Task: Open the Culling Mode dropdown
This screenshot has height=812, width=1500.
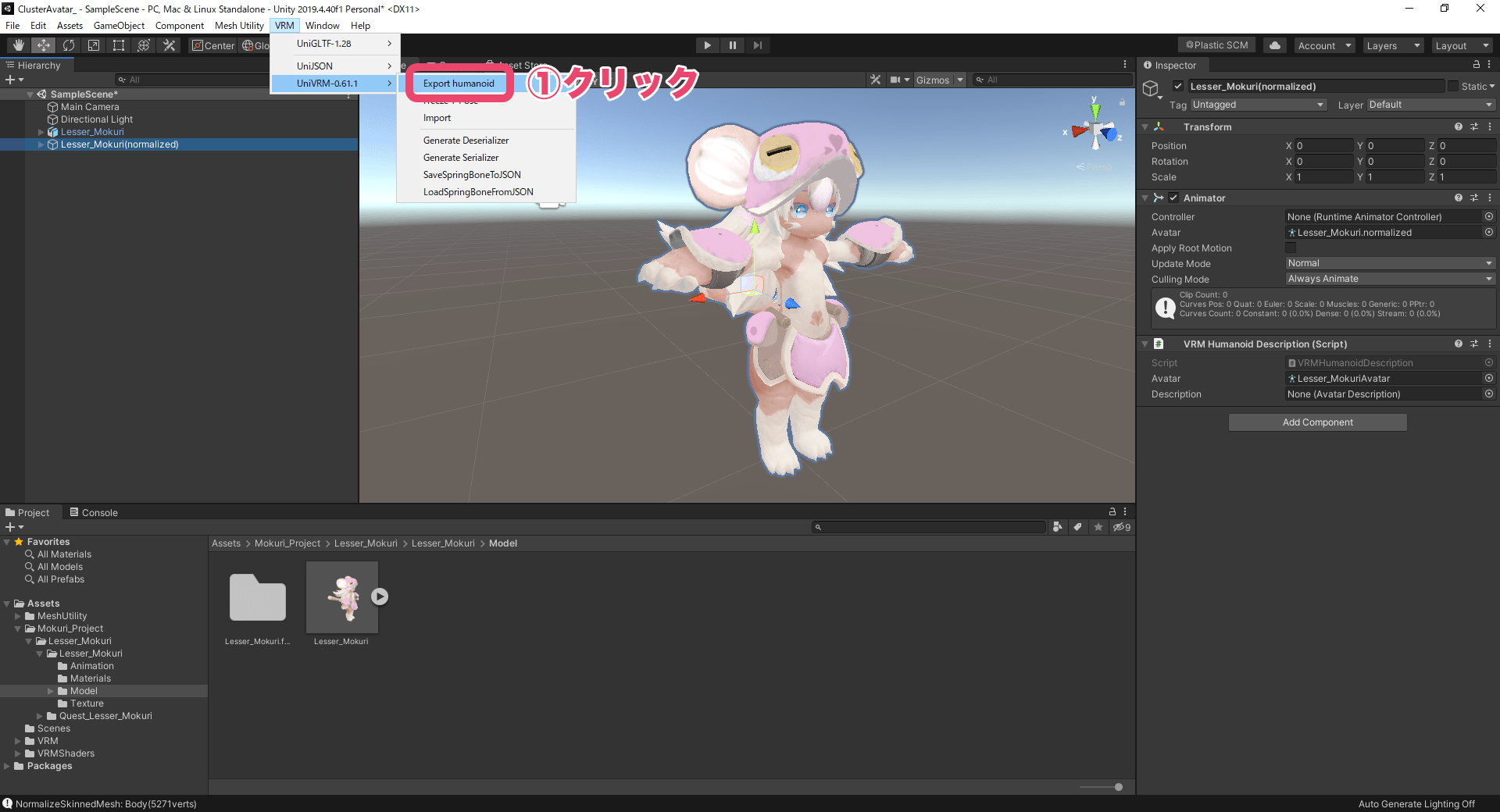Action: [1389, 279]
